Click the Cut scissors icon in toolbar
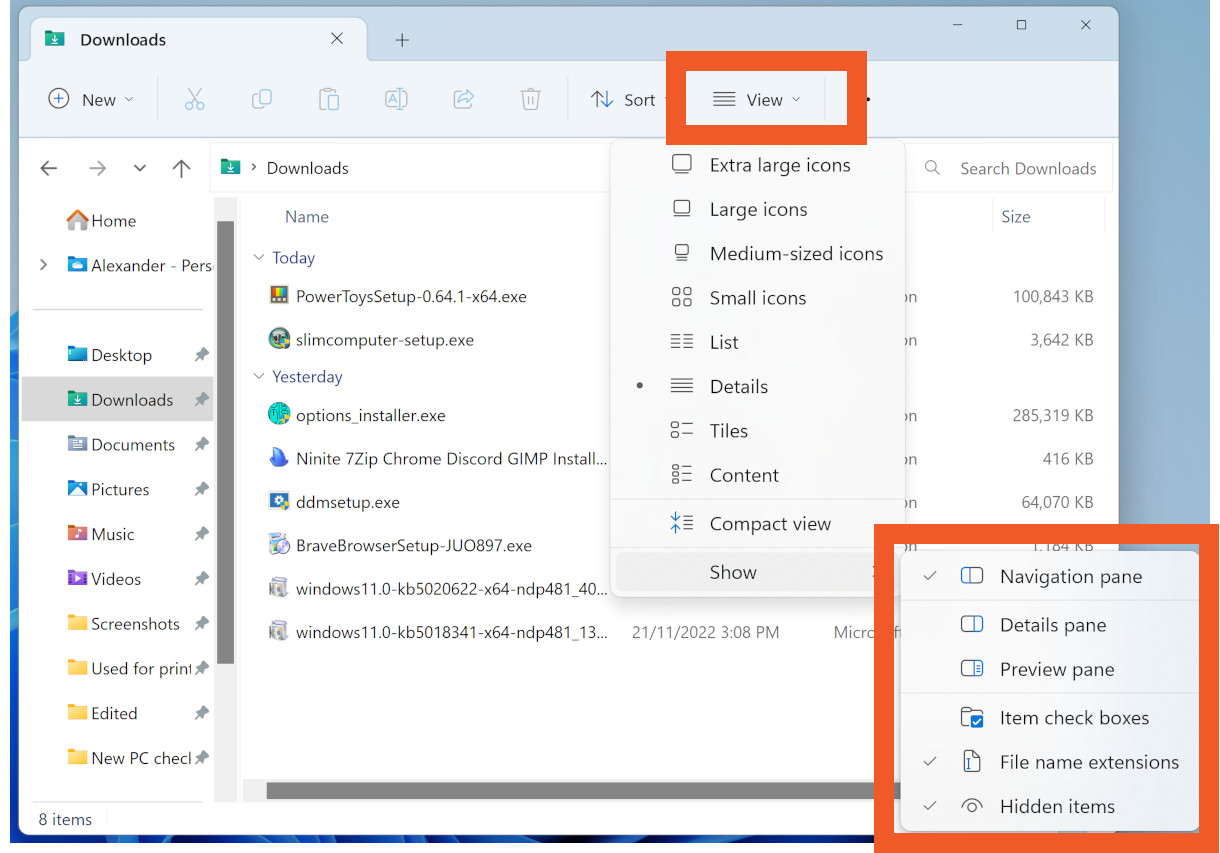 (x=194, y=99)
